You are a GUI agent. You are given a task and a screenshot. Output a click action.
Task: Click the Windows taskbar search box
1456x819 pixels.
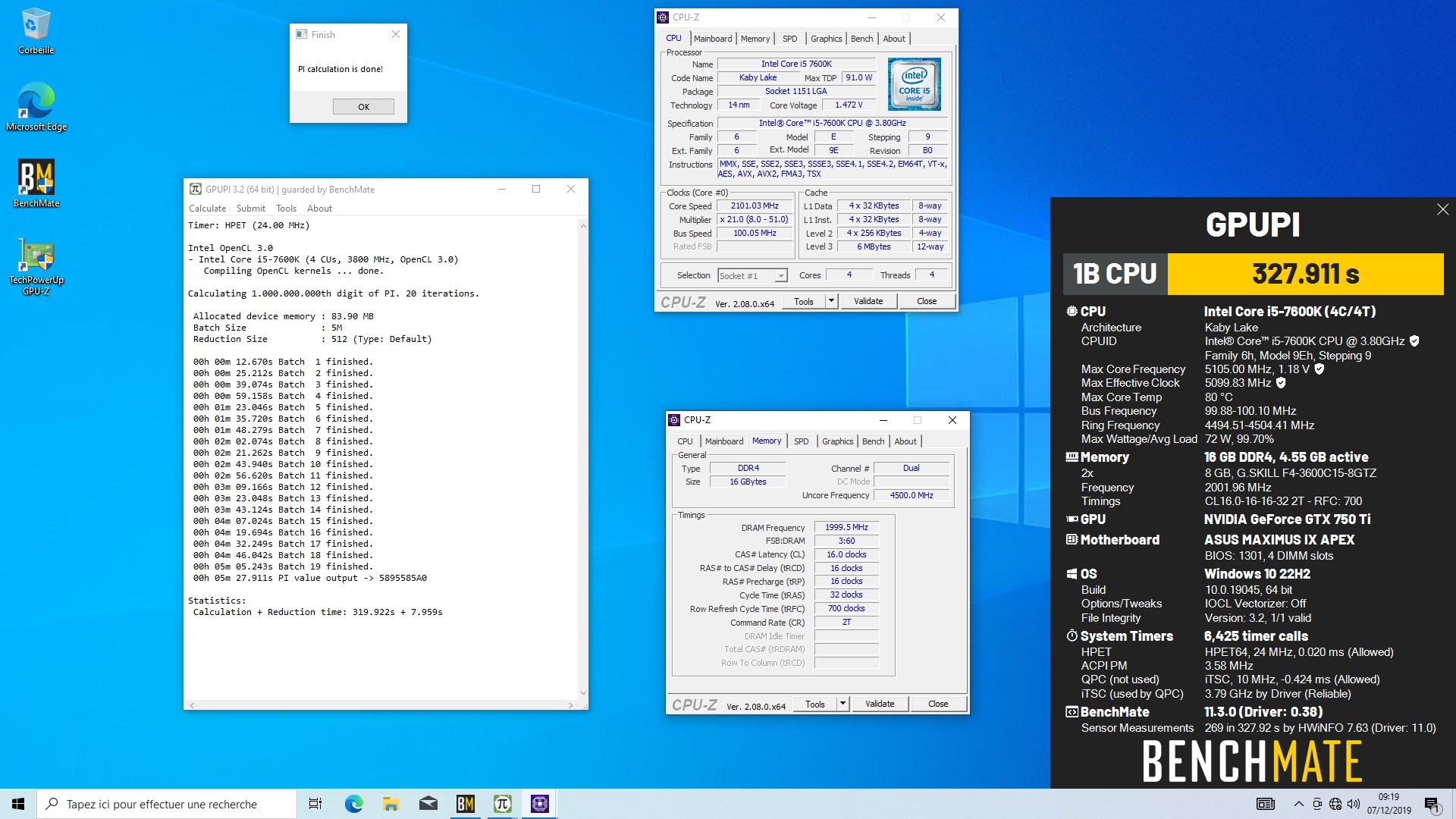(167, 804)
